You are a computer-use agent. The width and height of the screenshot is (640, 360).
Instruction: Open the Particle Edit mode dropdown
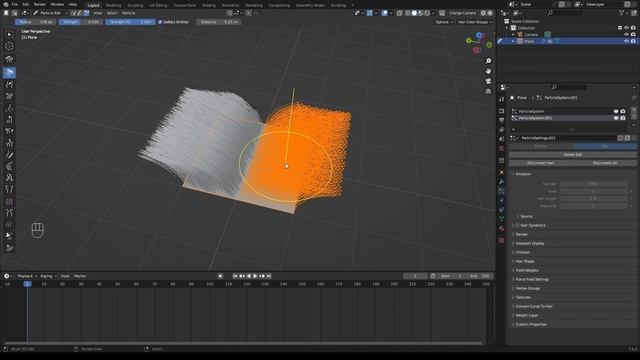tap(50, 13)
